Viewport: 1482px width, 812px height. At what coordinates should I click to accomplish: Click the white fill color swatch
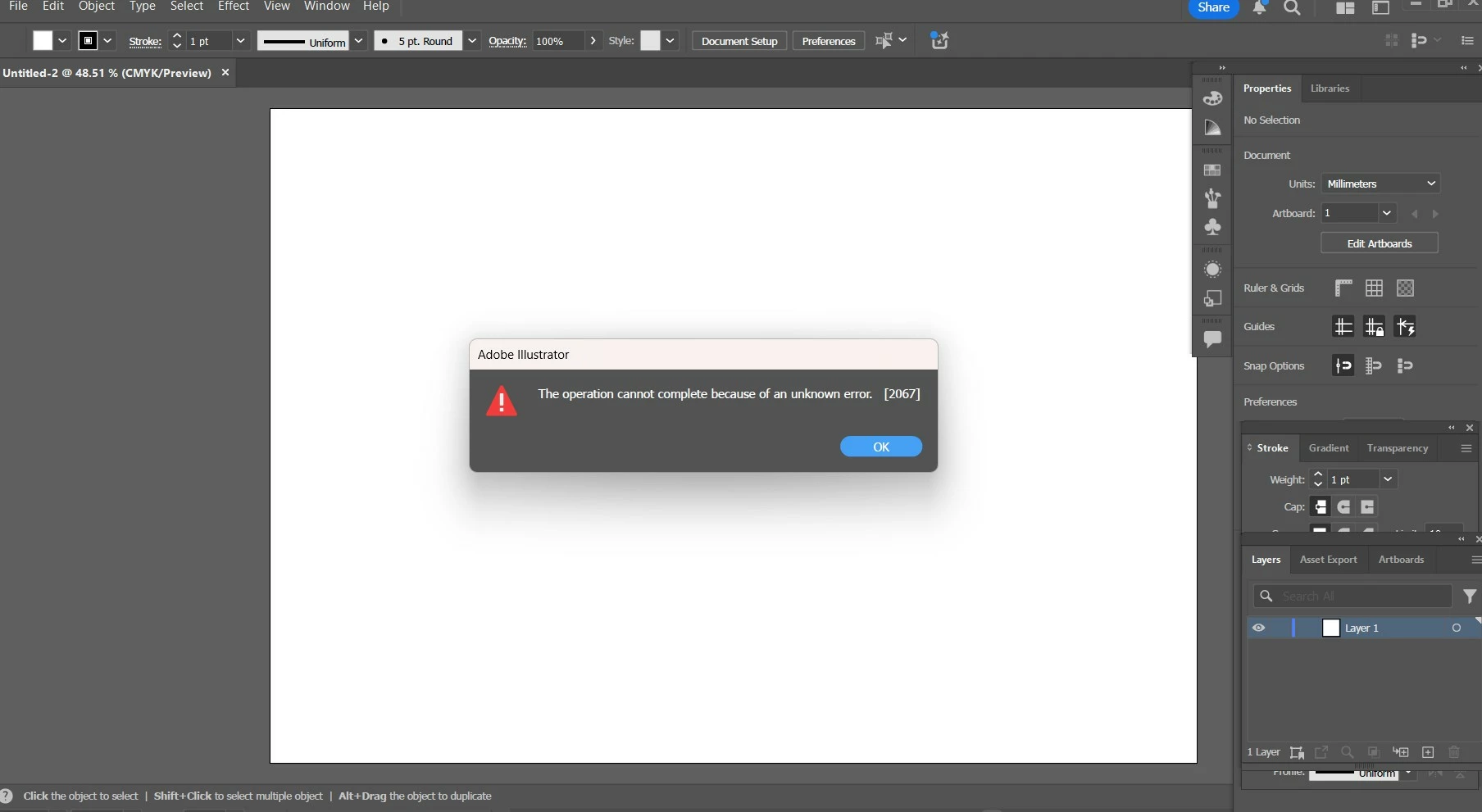tap(43, 41)
